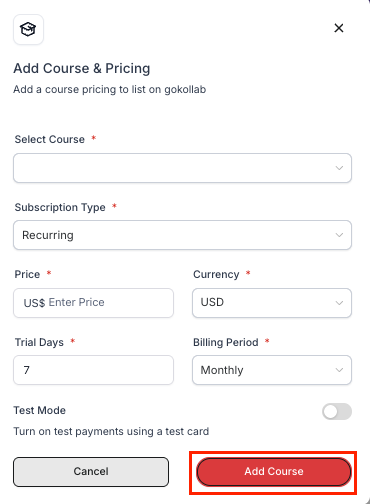
Task: Cancel adding the course
Action: [91, 472]
